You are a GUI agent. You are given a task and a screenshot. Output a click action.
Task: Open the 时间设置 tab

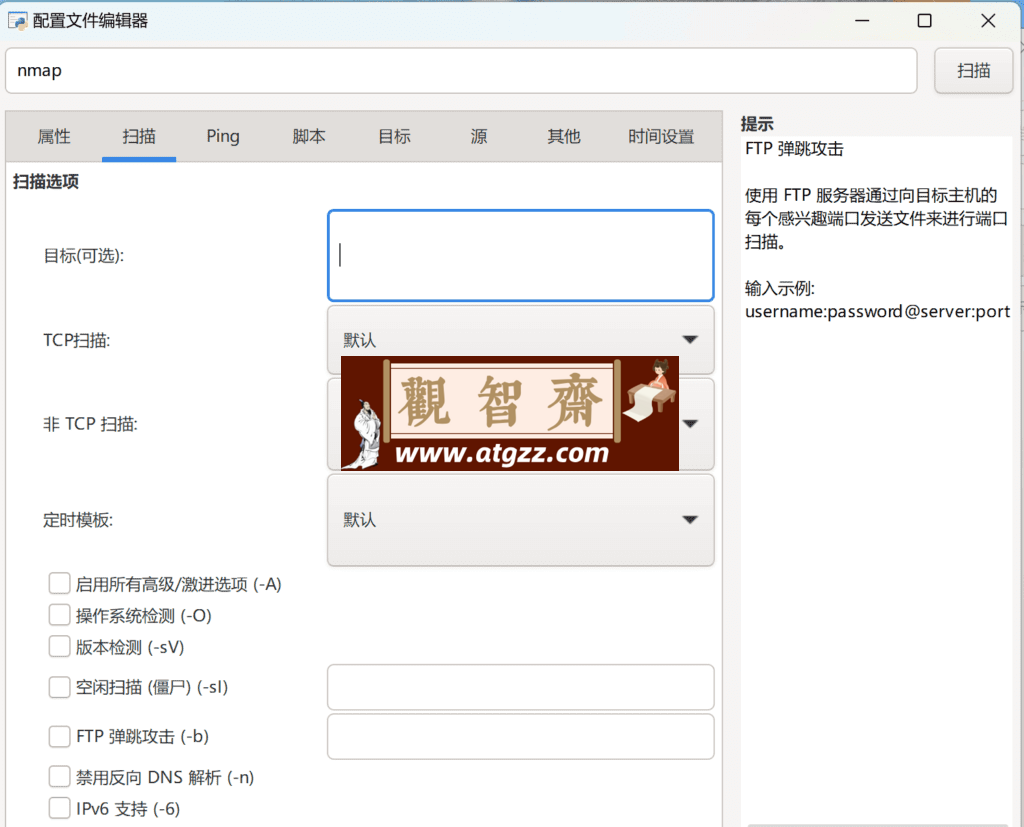pos(661,137)
